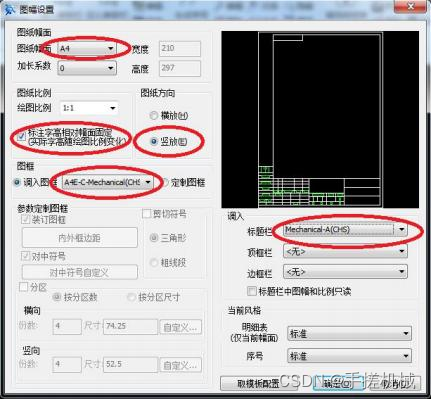
Task: Click the 竖向 份数 field
Action: tap(67, 364)
